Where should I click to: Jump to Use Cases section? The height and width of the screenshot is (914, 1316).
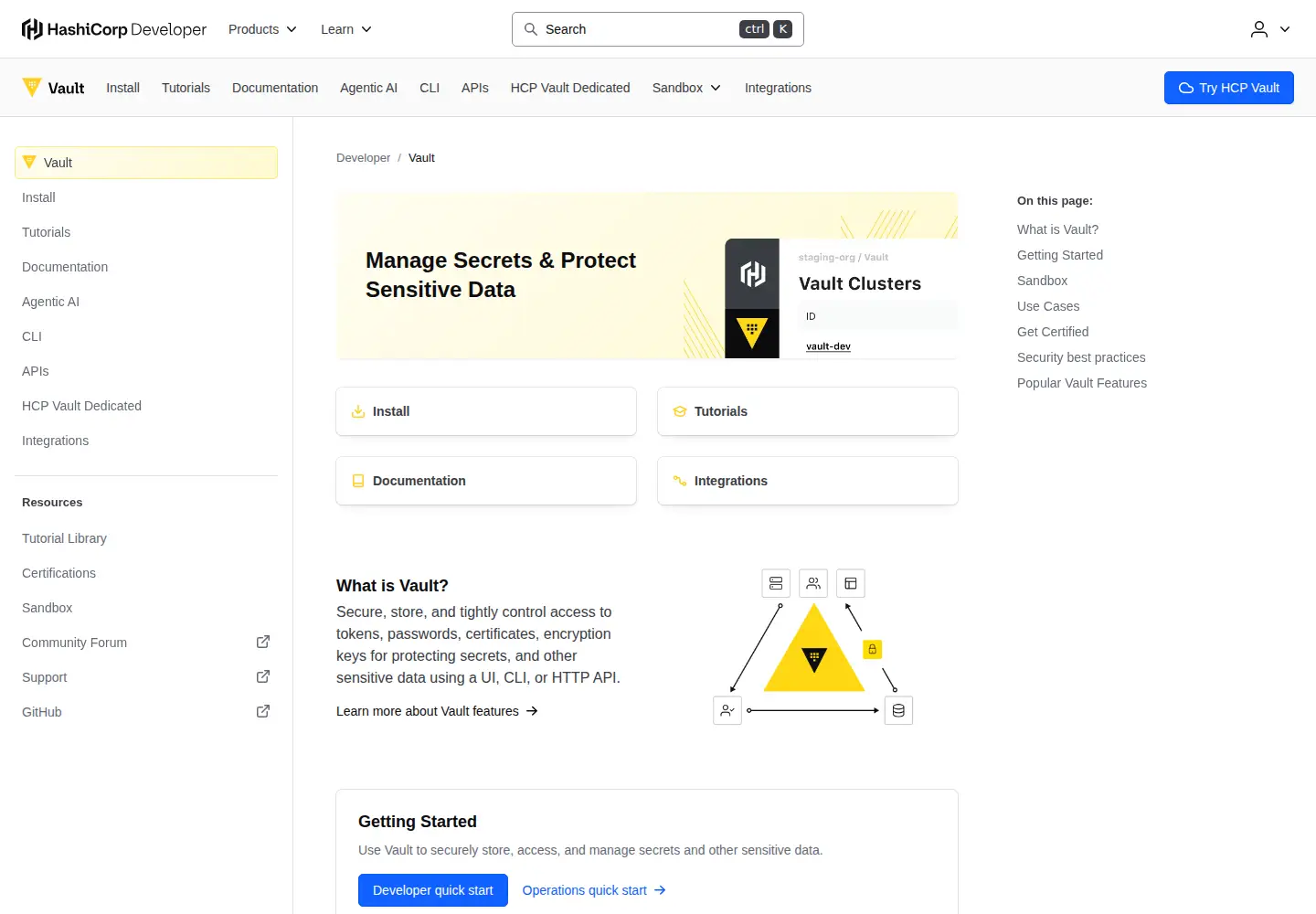(1048, 306)
